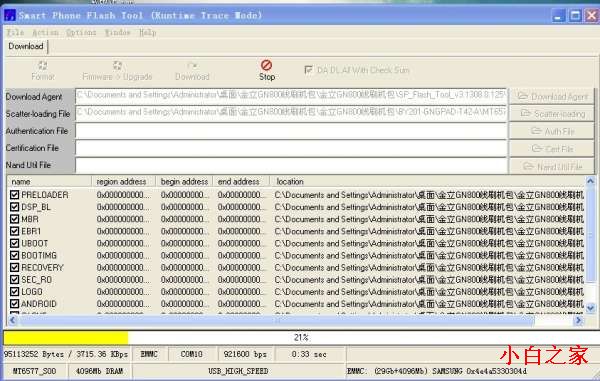Click the USB_HIGH_SPEED status entry
The image size is (600, 381).
click(238, 371)
